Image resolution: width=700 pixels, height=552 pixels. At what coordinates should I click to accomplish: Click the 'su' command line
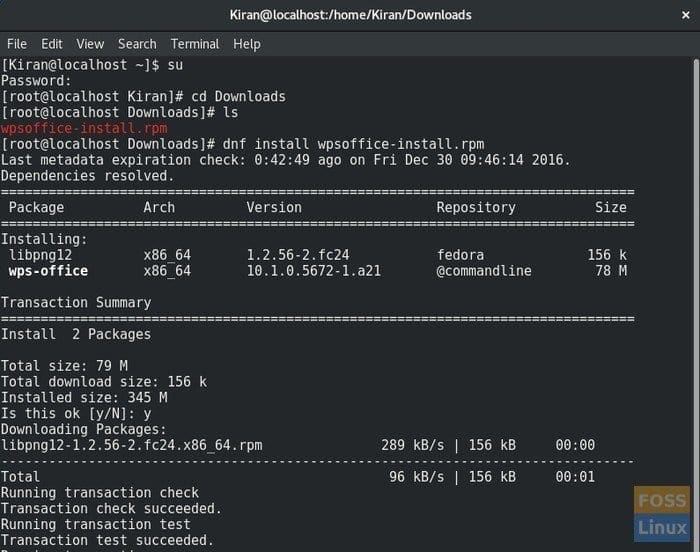(x=92, y=65)
